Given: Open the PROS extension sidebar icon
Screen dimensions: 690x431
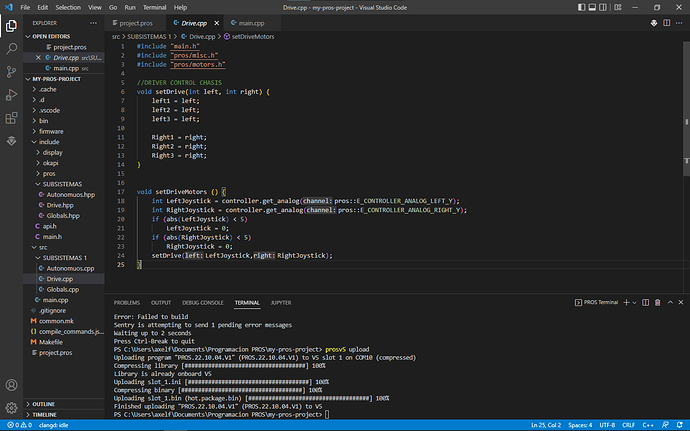Looking at the screenshot, I should (11, 141).
